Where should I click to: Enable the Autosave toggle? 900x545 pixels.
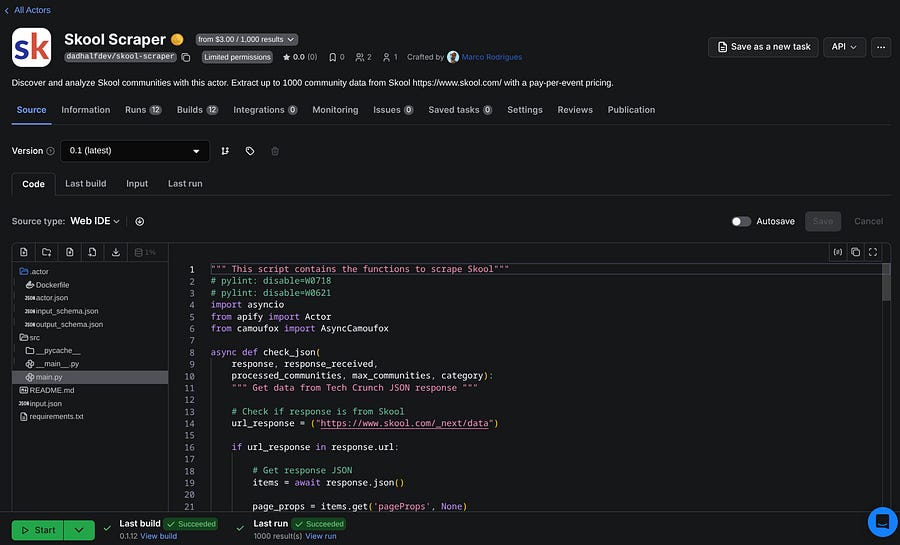[x=741, y=221]
